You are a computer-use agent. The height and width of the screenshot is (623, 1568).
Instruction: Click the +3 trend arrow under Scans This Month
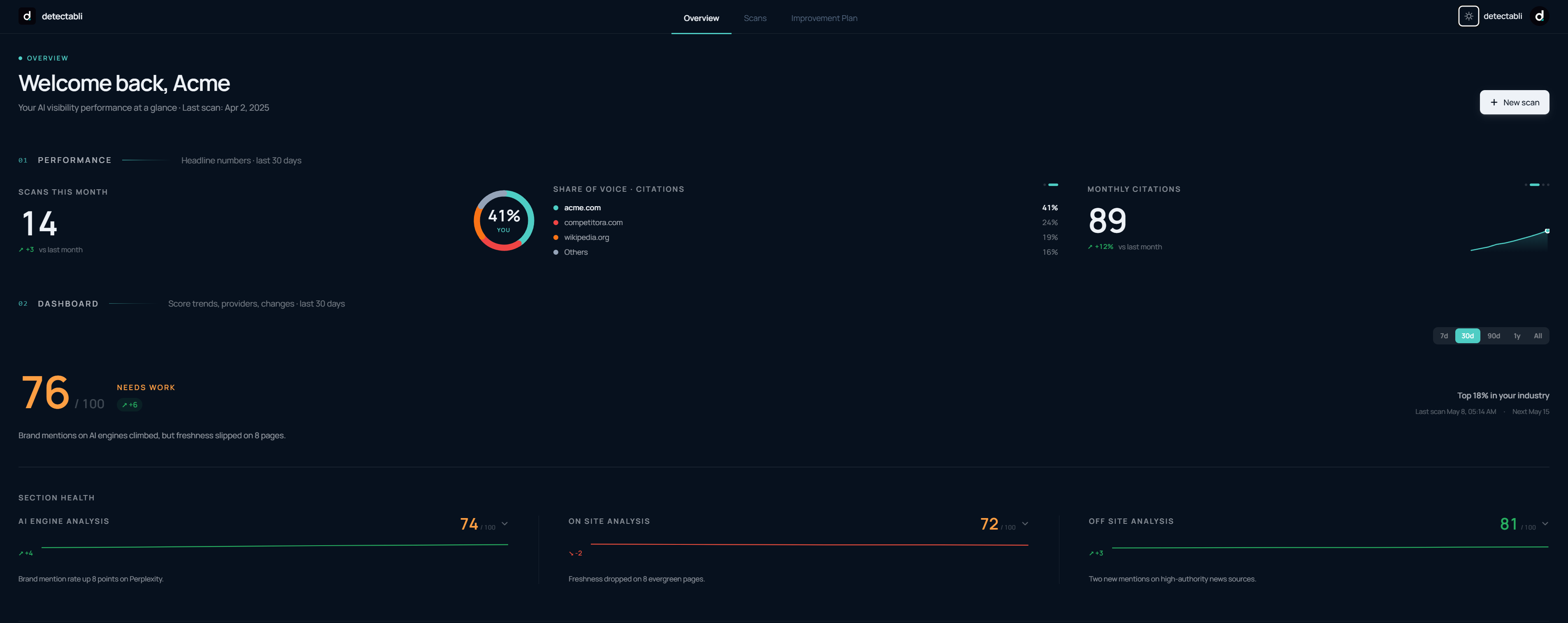(x=21, y=250)
